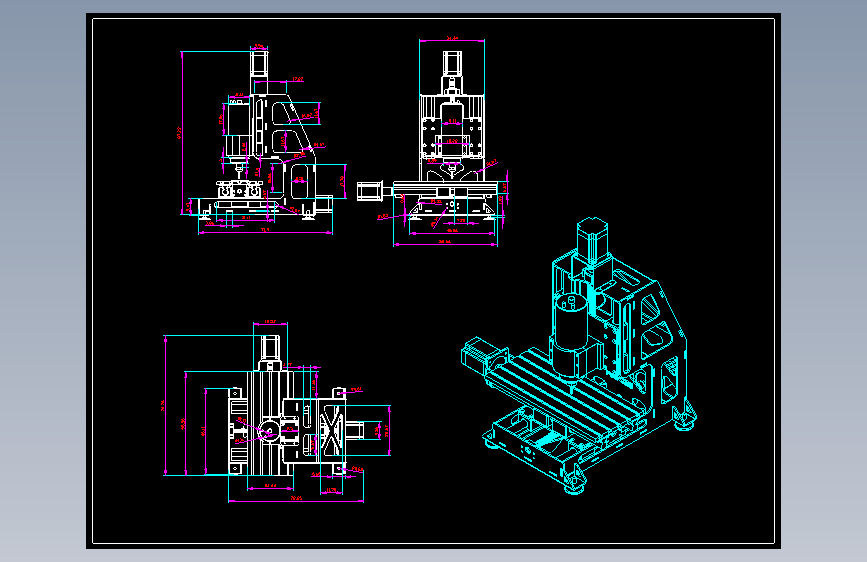The image size is (867, 562).
Task: Select the top plan view of the machine
Action: tap(278, 412)
